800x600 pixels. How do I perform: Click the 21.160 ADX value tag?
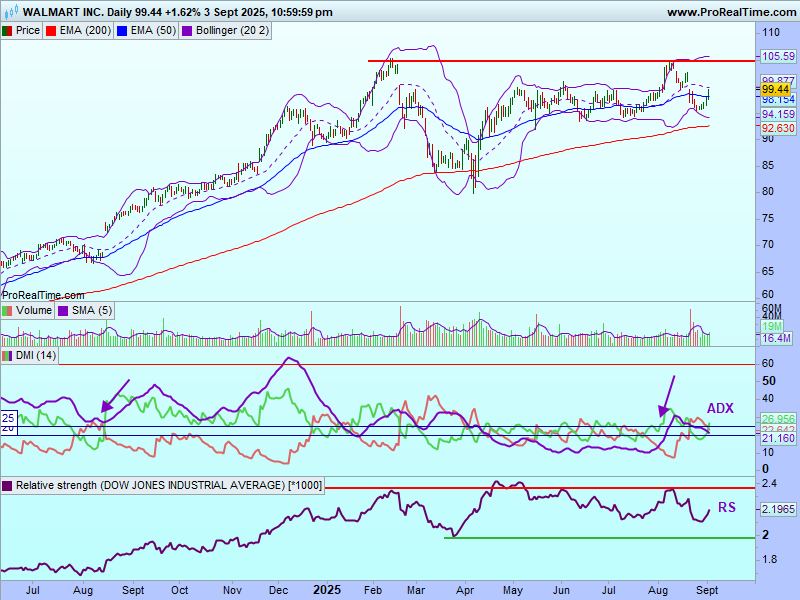778,438
